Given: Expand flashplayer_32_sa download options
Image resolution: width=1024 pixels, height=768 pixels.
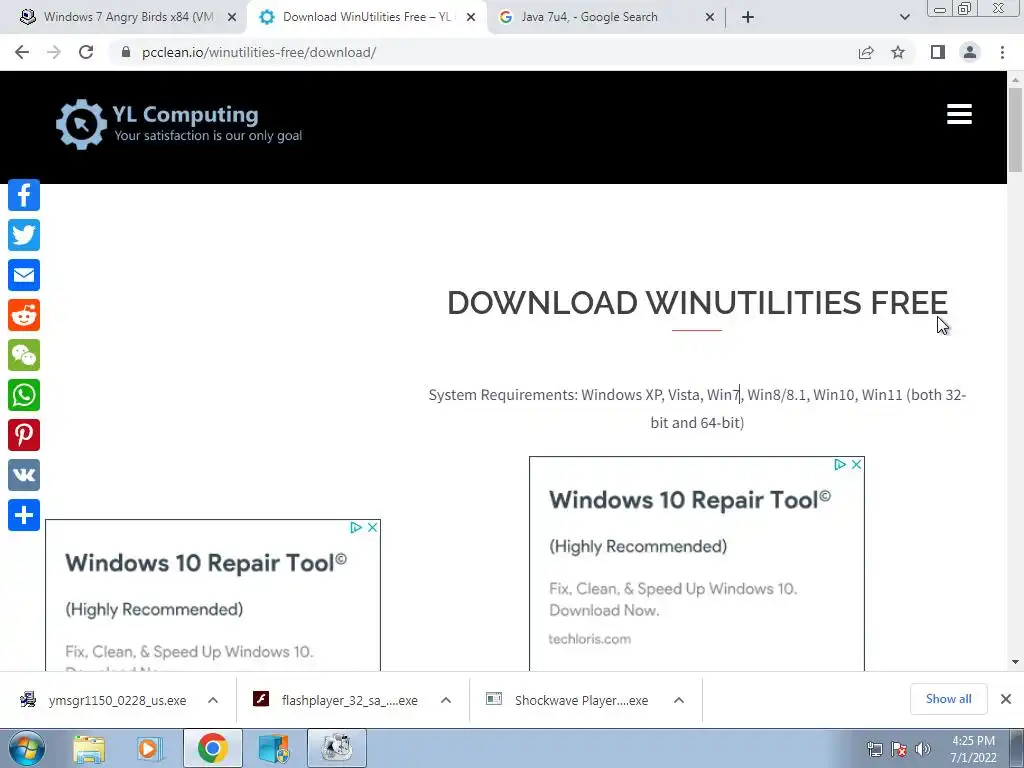Looking at the screenshot, I should tap(446, 700).
